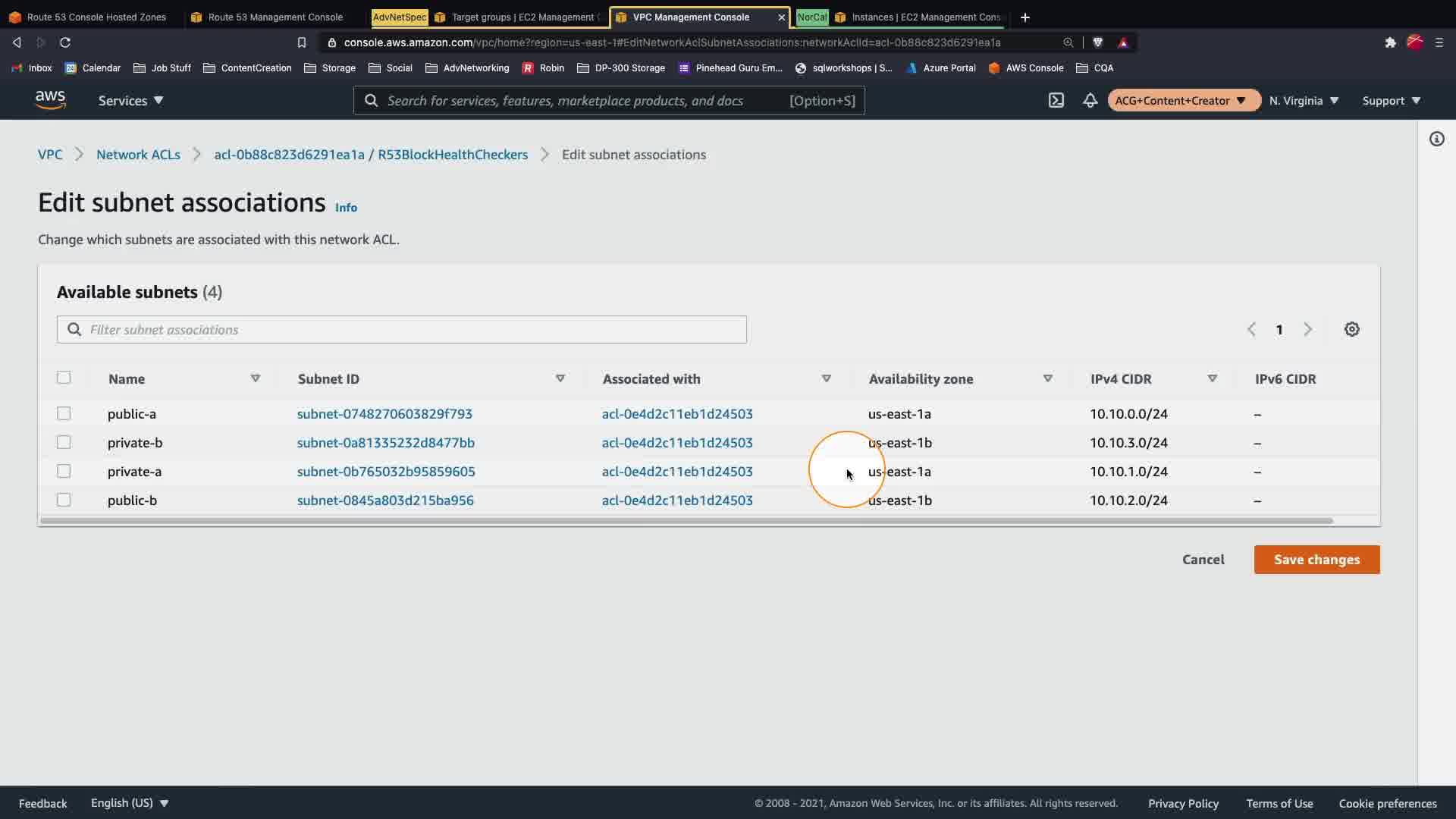Open the notifications bell
The height and width of the screenshot is (819, 1456).
point(1090,100)
